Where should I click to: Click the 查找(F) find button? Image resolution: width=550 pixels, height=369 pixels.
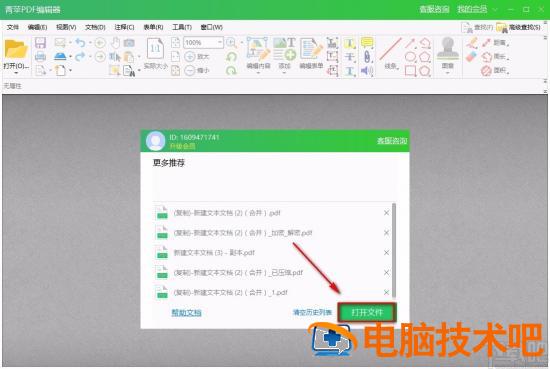point(477,27)
